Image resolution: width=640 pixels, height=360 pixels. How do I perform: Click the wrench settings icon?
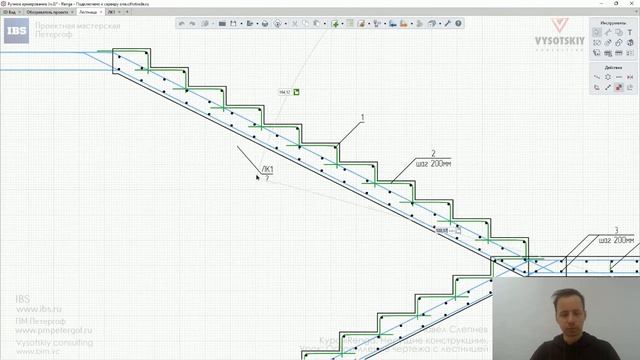coord(447,24)
